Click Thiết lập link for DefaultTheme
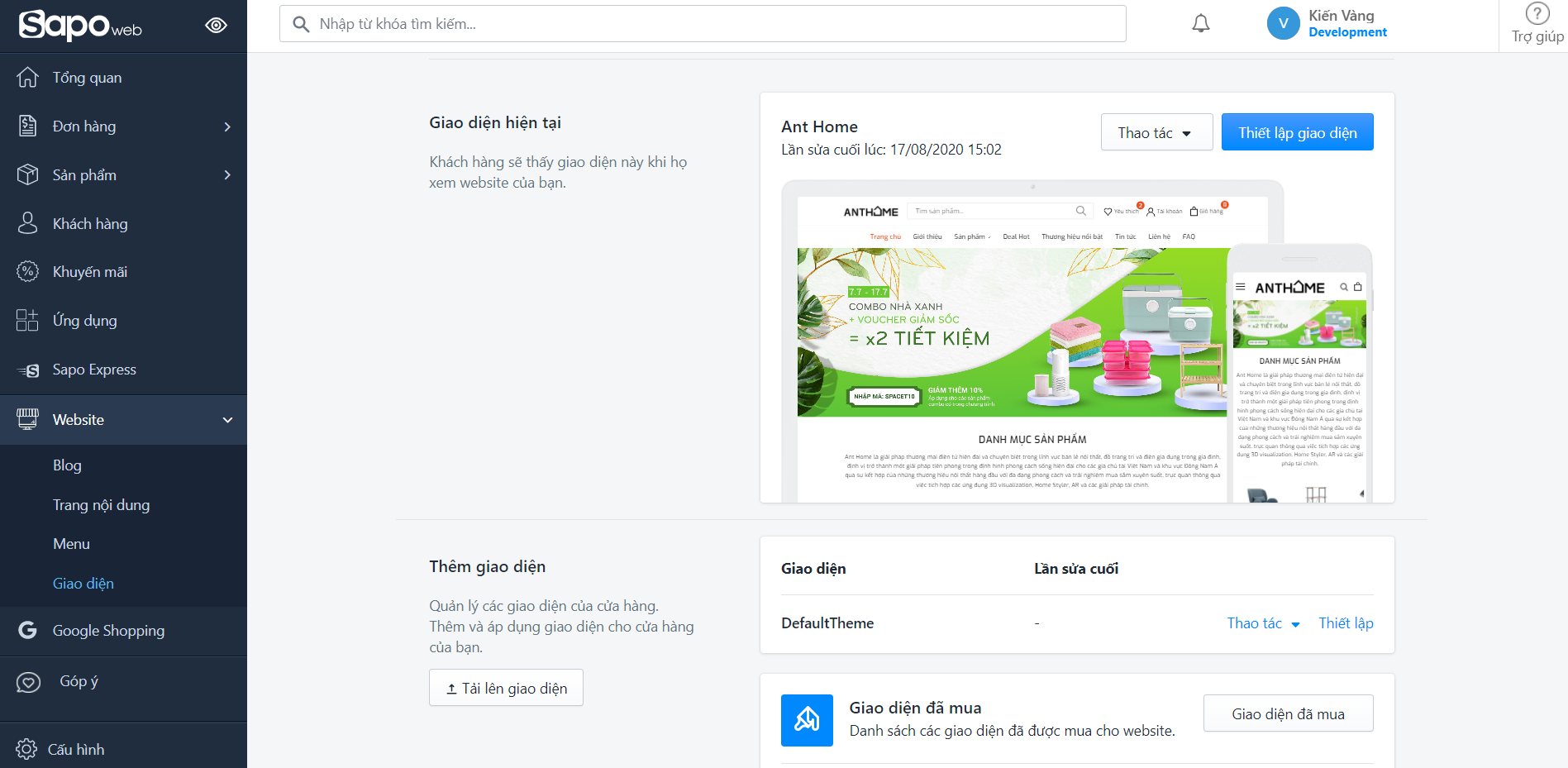Viewport: 1568px width, 768px height. click(x=1346, y=623)
